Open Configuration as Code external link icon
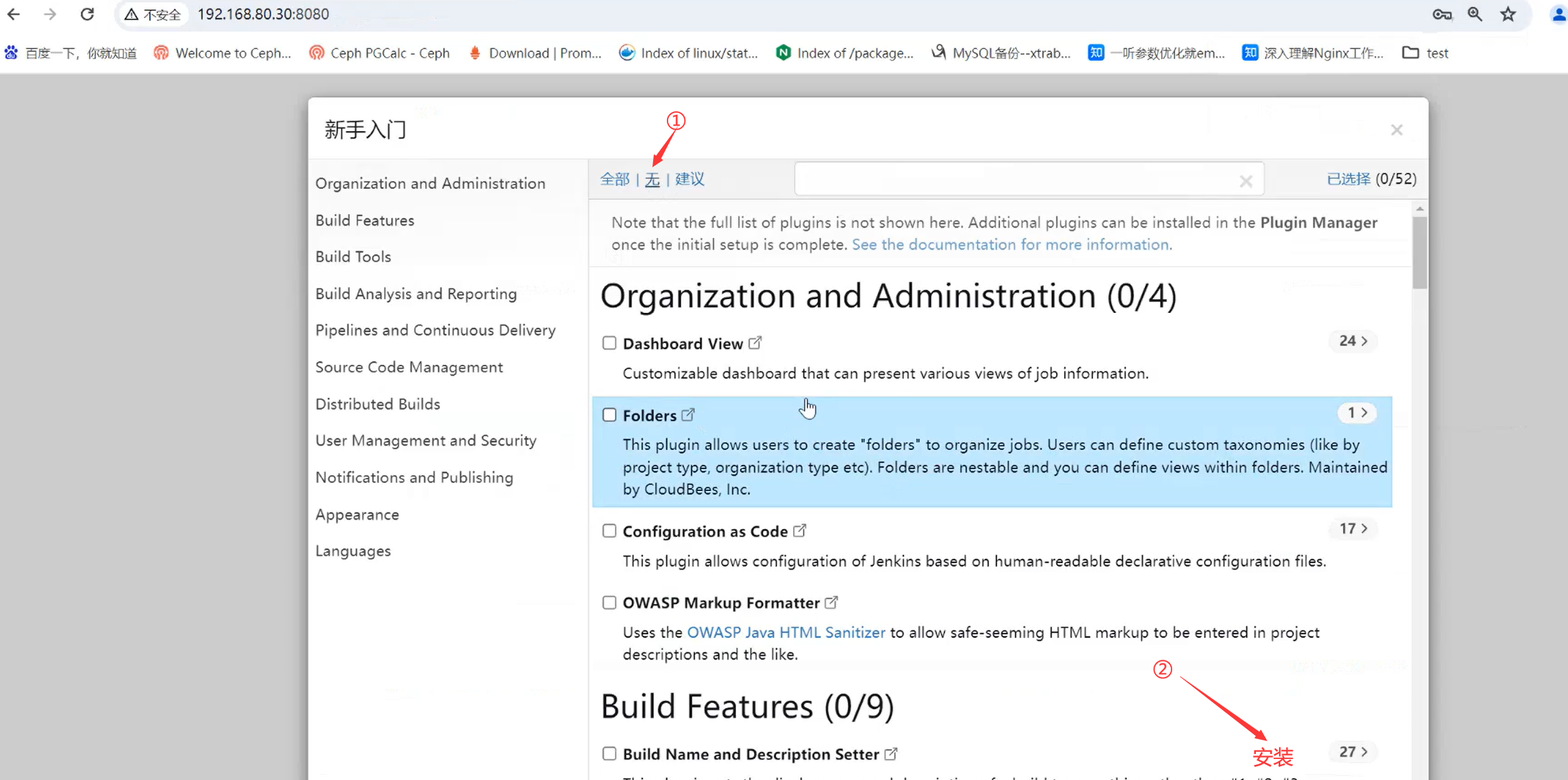The height and width of the screenshot is (780, 1568). click(799, 531)
